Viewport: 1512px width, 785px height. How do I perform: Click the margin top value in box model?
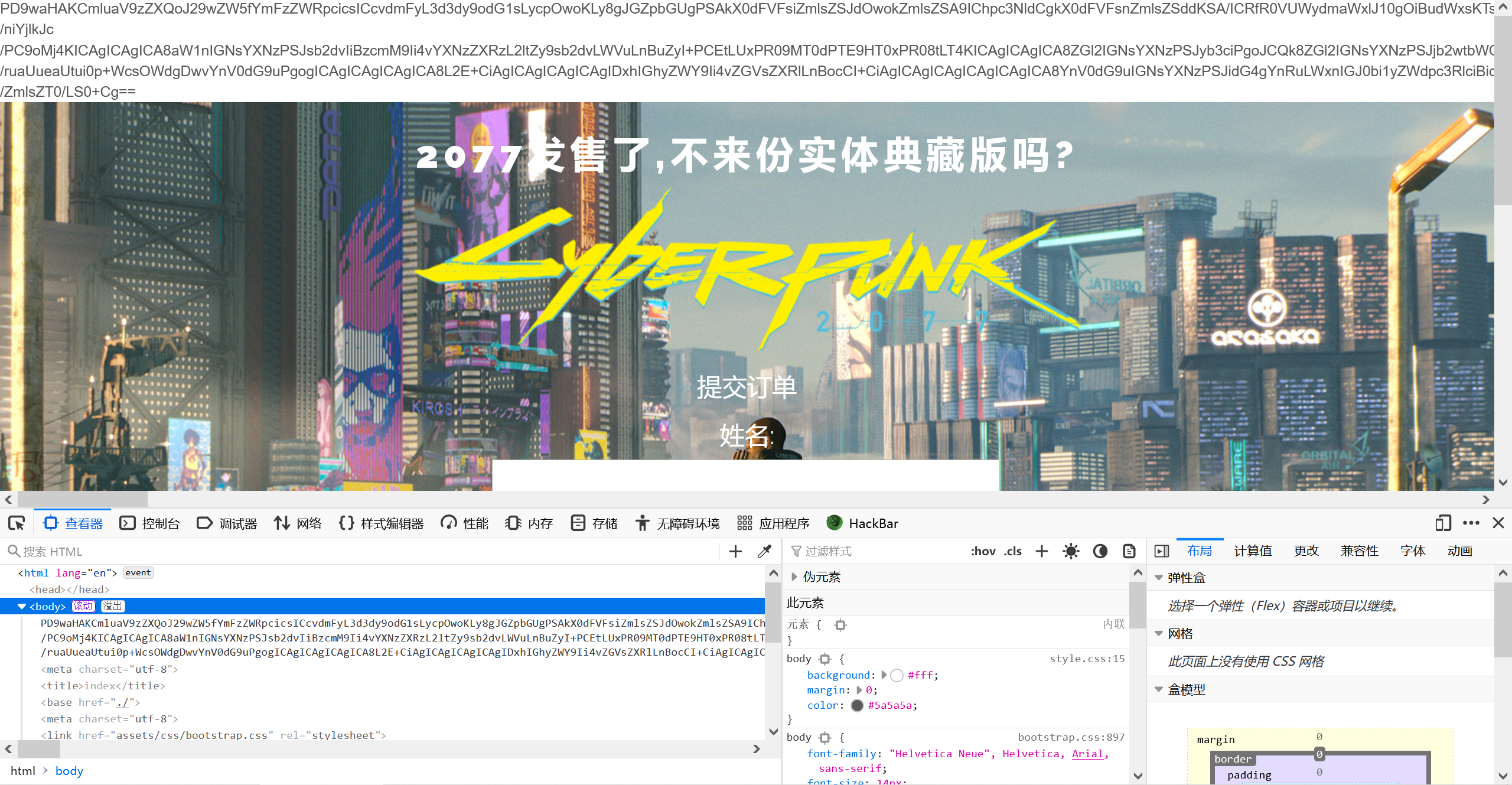point(1319,737)
